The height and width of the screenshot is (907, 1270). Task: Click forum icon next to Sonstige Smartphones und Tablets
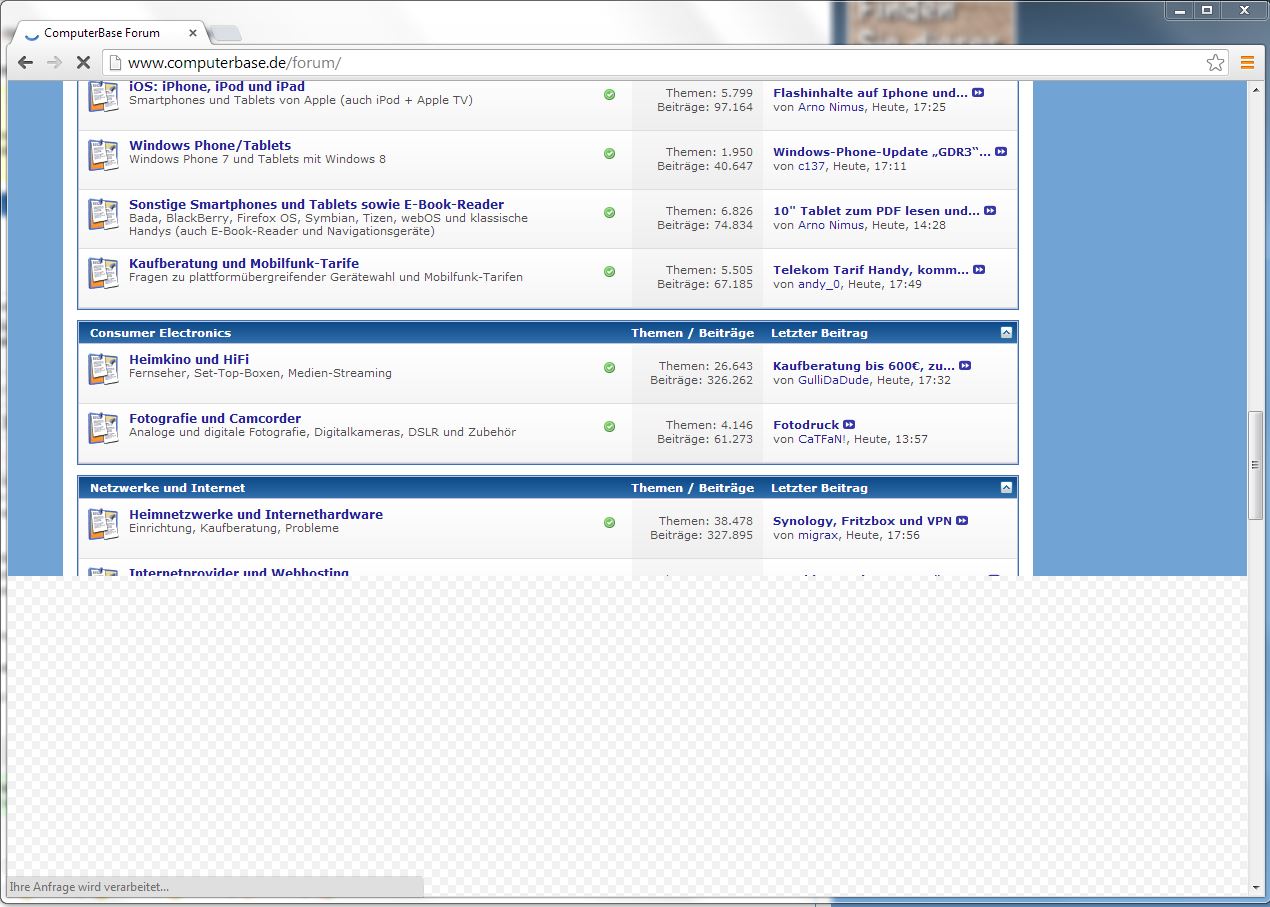click(103, 214)
